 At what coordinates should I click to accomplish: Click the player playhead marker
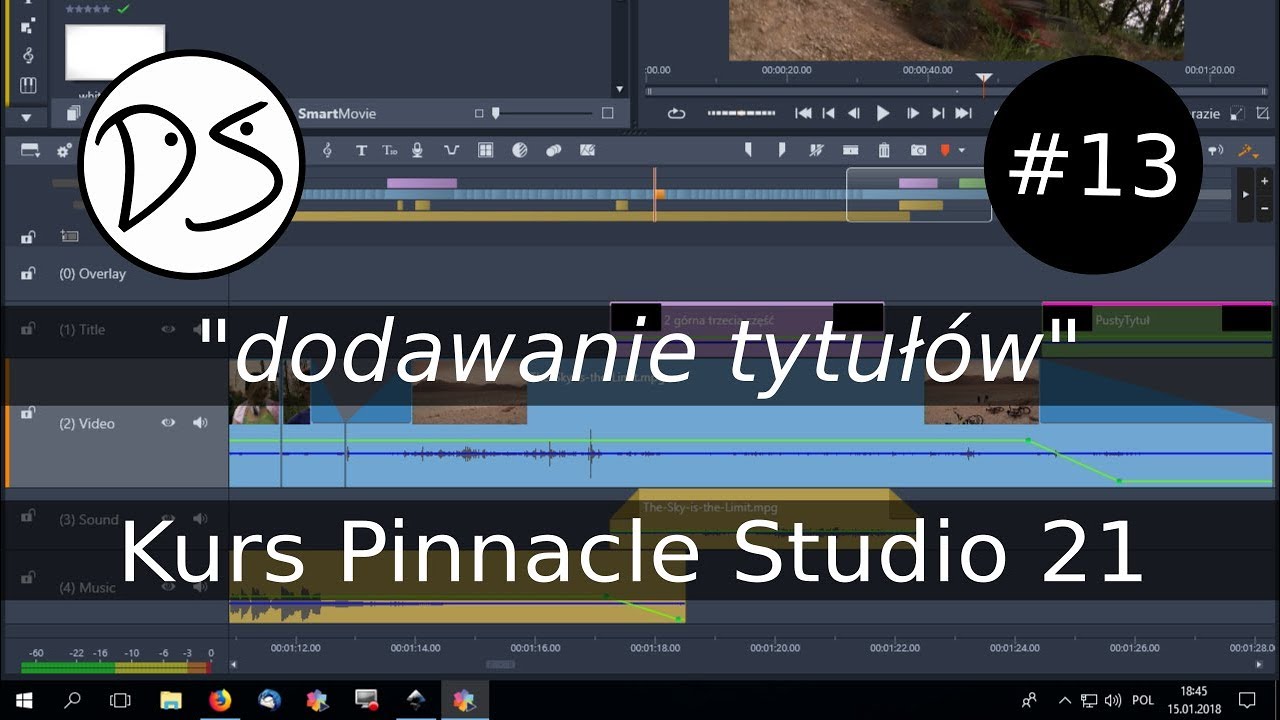point(984,80)
